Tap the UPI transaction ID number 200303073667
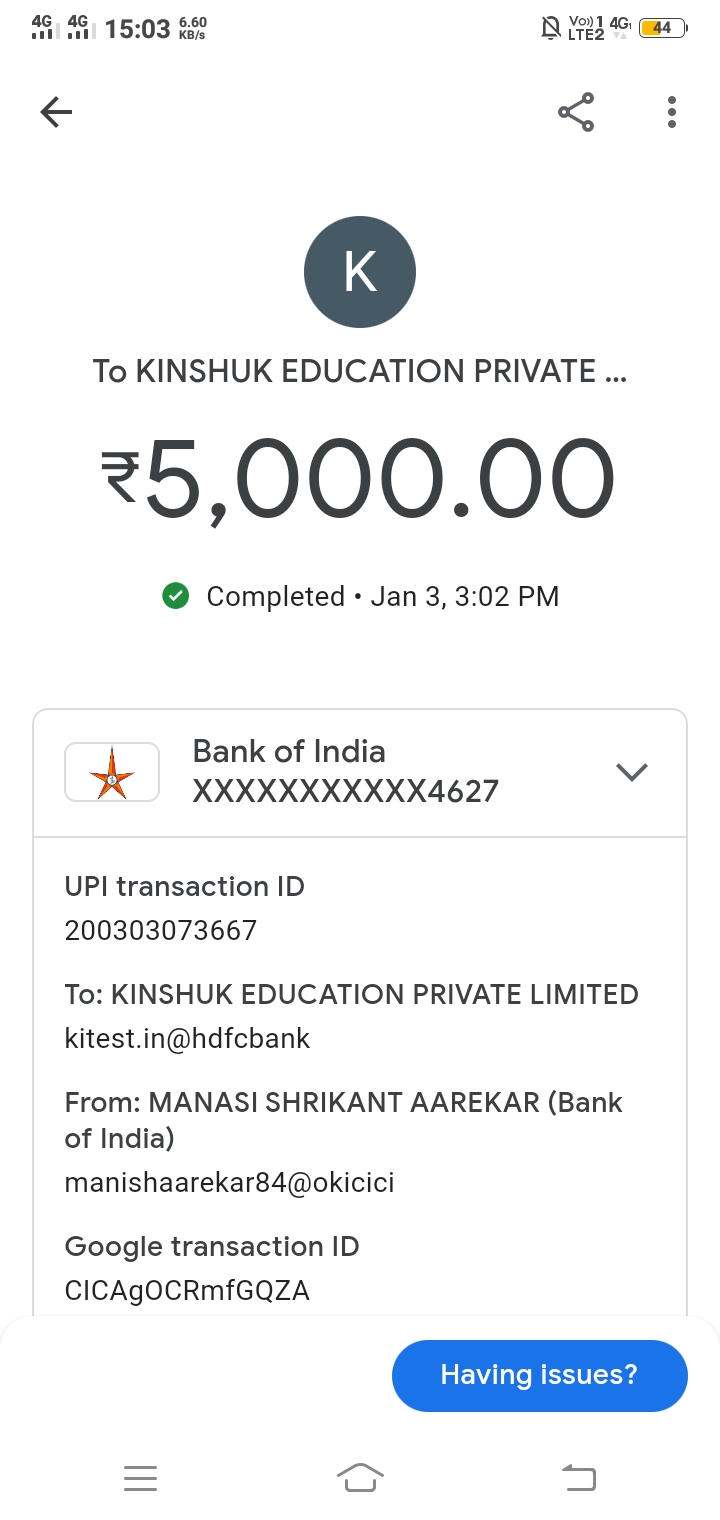This screenshot has height=1520, width=720. (x=161, y=931)
